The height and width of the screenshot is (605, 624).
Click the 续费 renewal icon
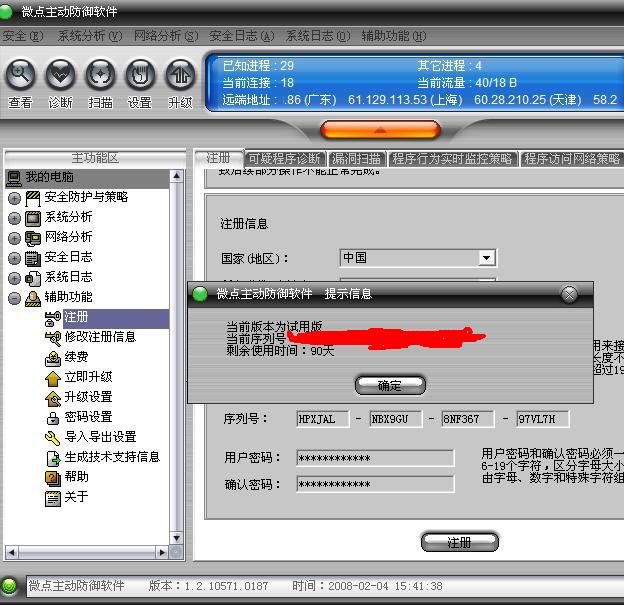click(x=53, y=358)
